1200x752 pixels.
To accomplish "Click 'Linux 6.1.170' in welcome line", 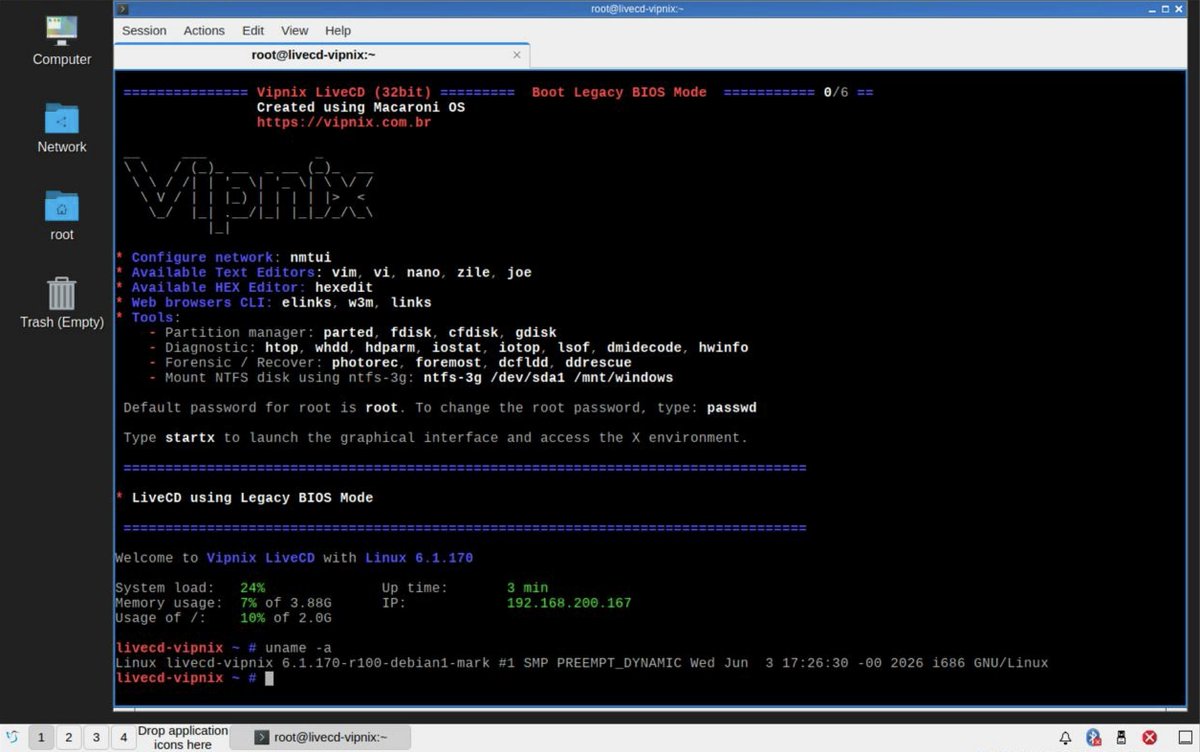I will click(419, 557).
